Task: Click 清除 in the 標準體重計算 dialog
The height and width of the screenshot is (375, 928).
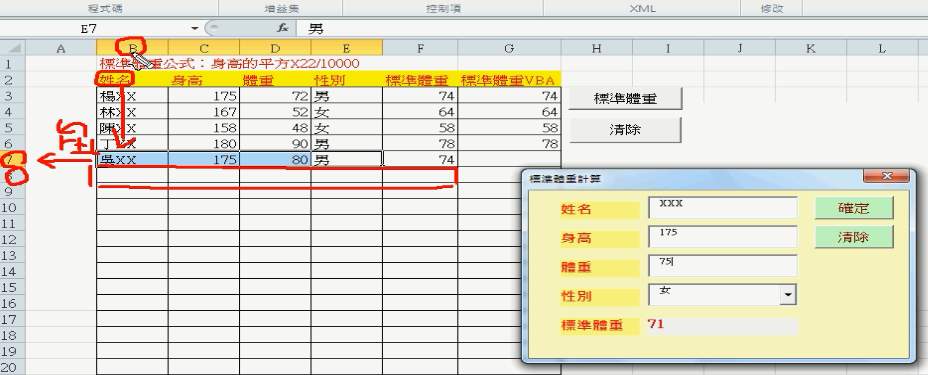Action: click(x=853, y=237)
